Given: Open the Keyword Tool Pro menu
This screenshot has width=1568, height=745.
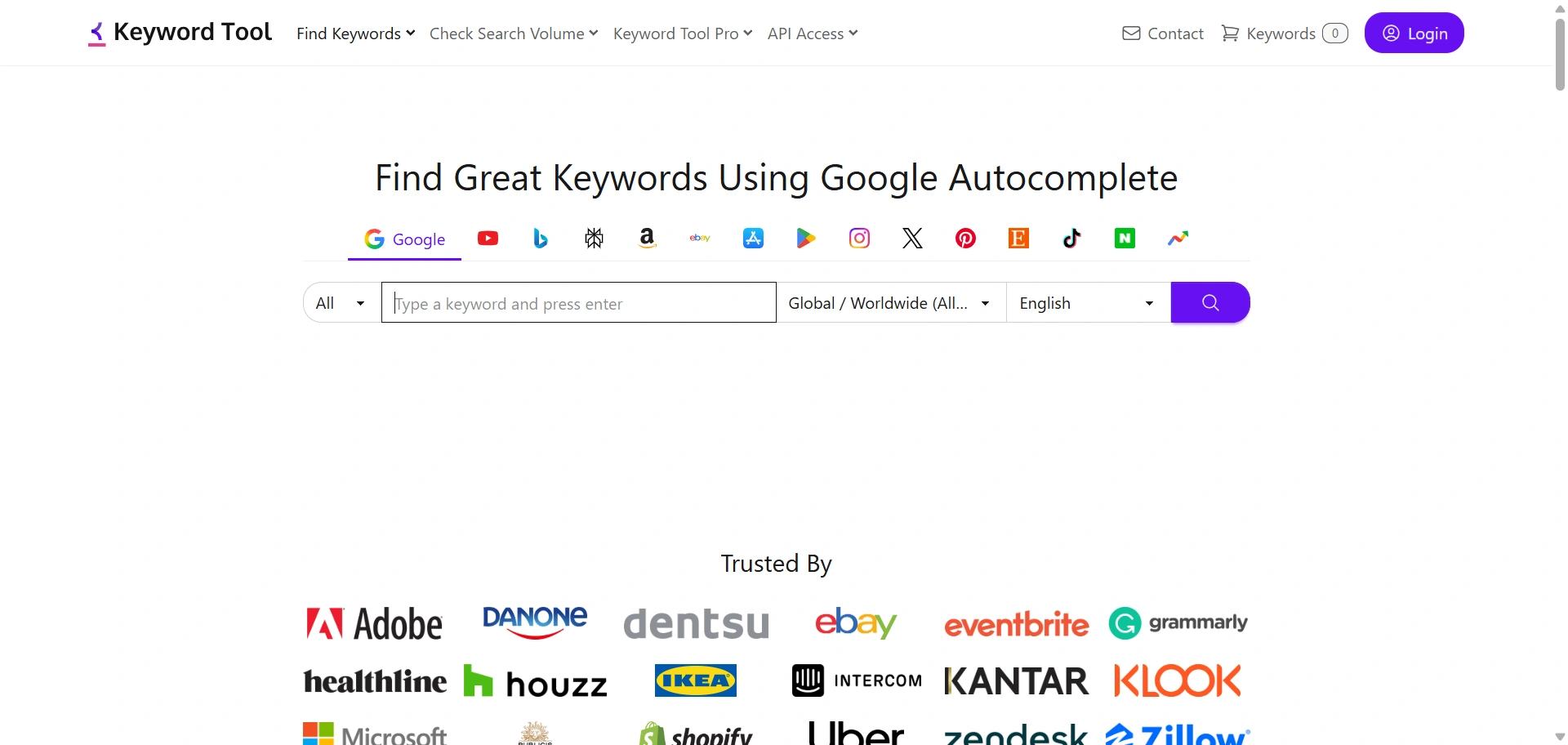Looking at the screenshot, I should click(x=683, y=33).
